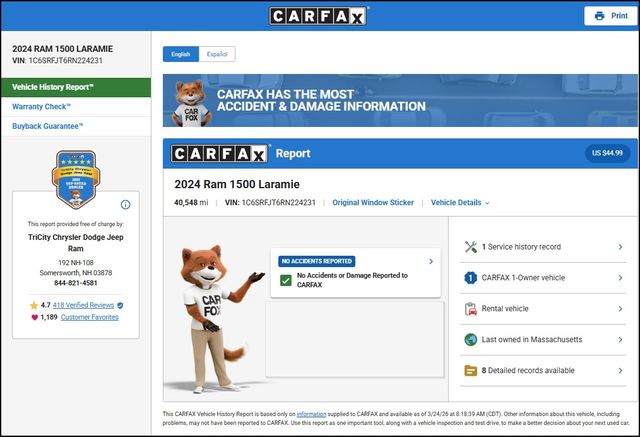The image size is (640, 437).
Task: Click the CARFAX logo in header
Action: pos(319,16)
